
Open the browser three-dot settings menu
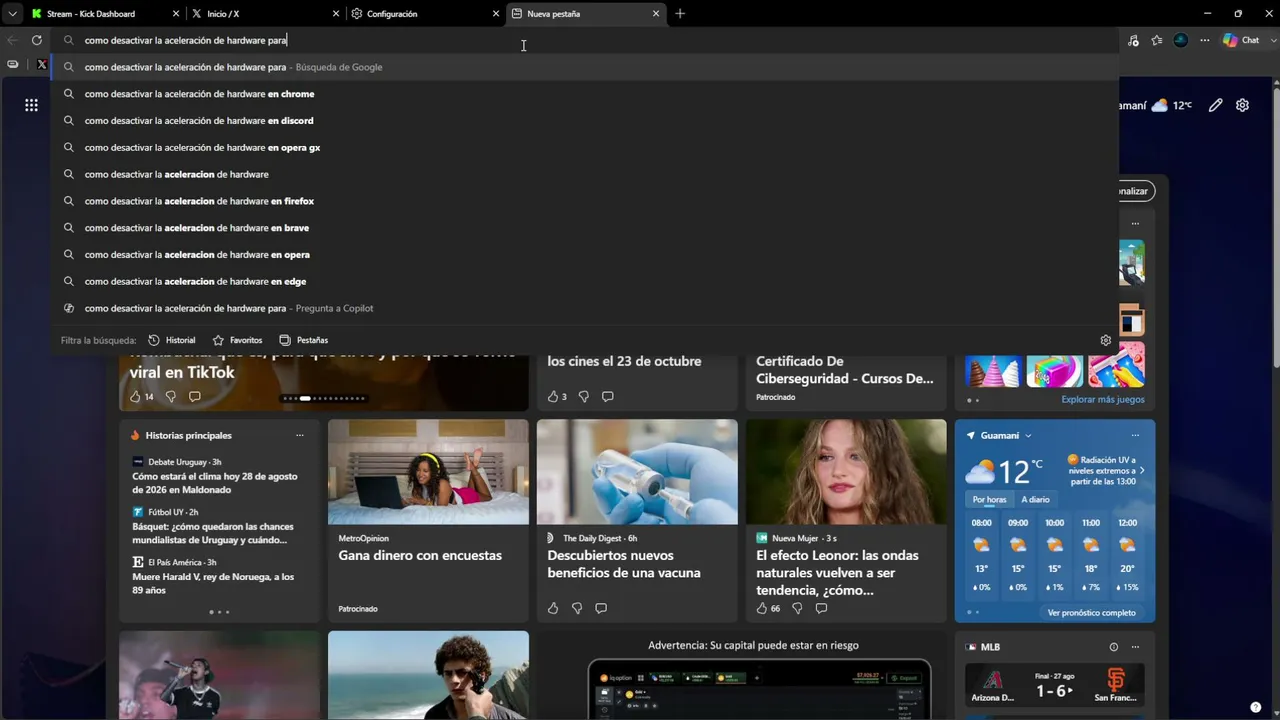(1205, 40)
